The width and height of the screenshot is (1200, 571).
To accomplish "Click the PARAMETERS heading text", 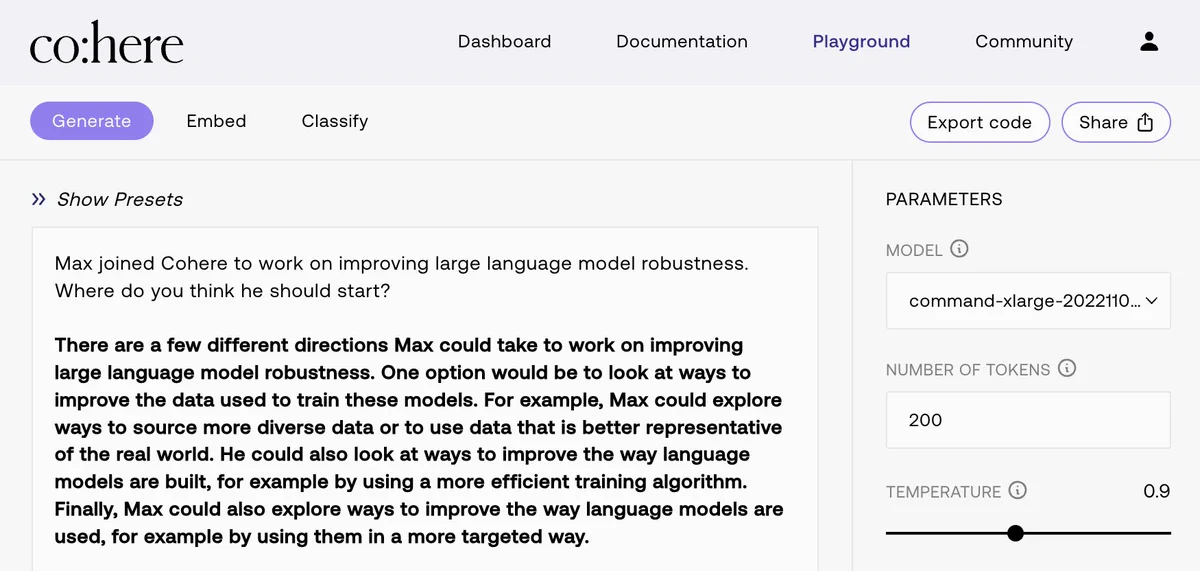I will [x=944, y=199].
